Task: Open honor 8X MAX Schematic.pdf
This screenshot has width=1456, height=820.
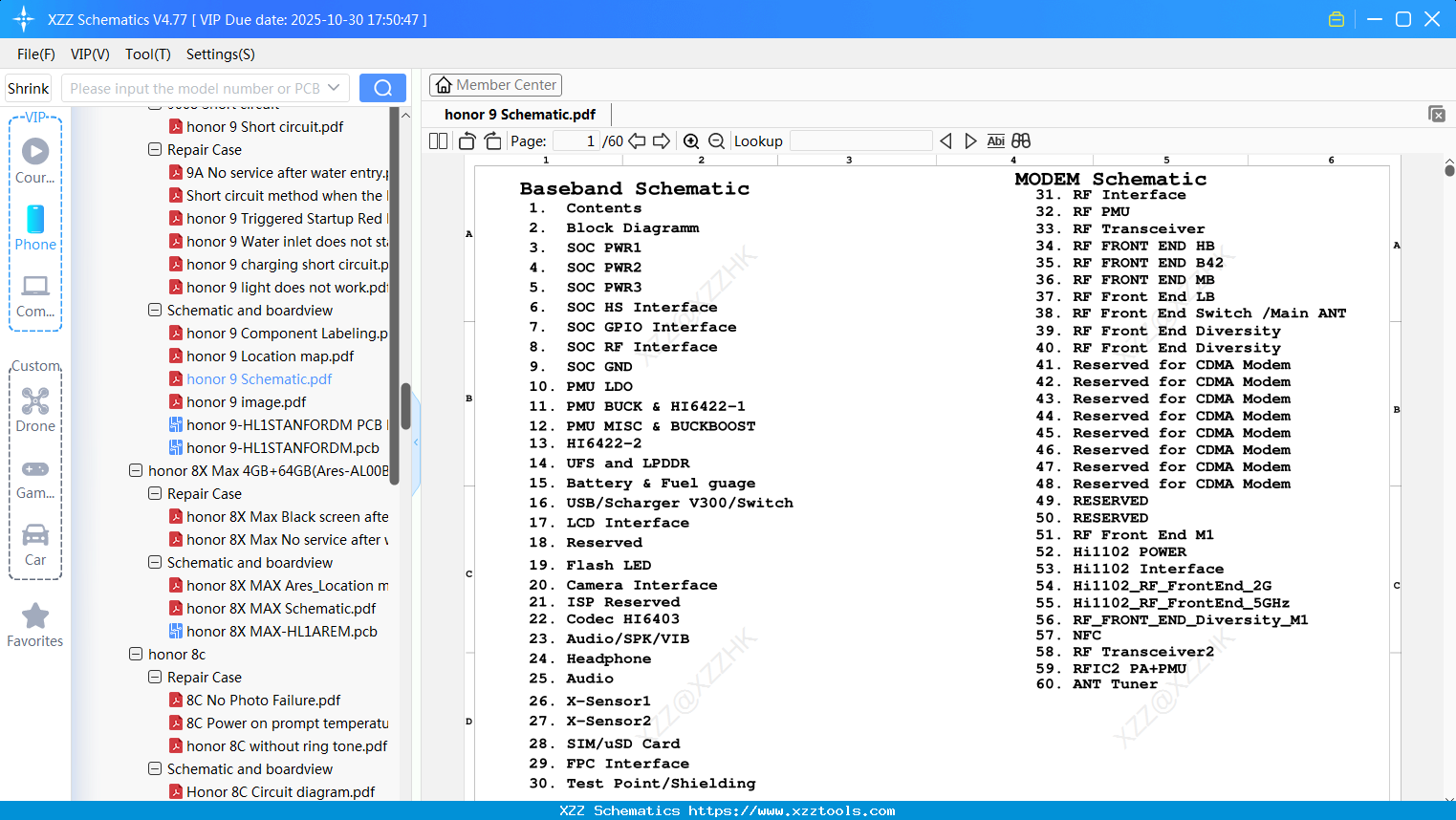Action: point(272,608)
